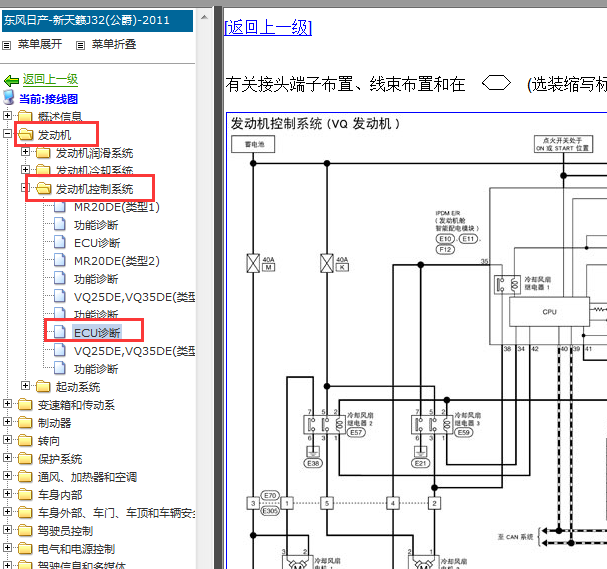
Task: Click the 菜单折叠 list icon
Action: (81, 45)
